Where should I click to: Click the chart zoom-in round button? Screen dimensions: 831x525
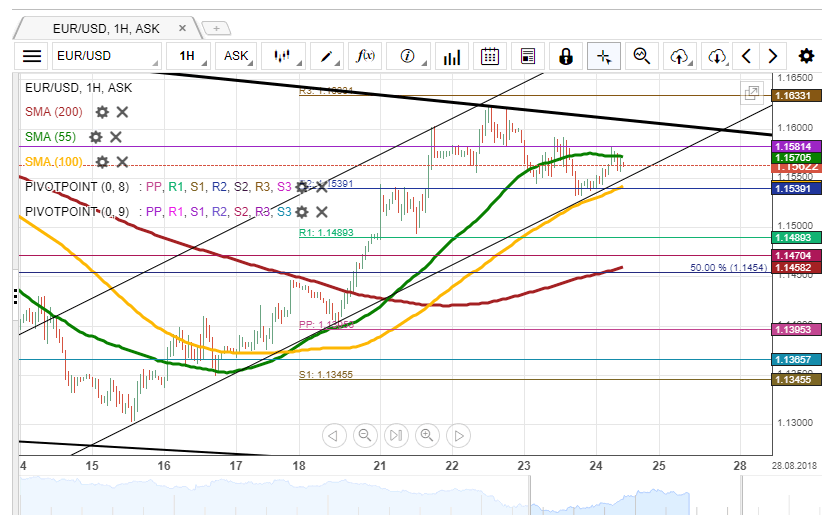tap(427, 435)
